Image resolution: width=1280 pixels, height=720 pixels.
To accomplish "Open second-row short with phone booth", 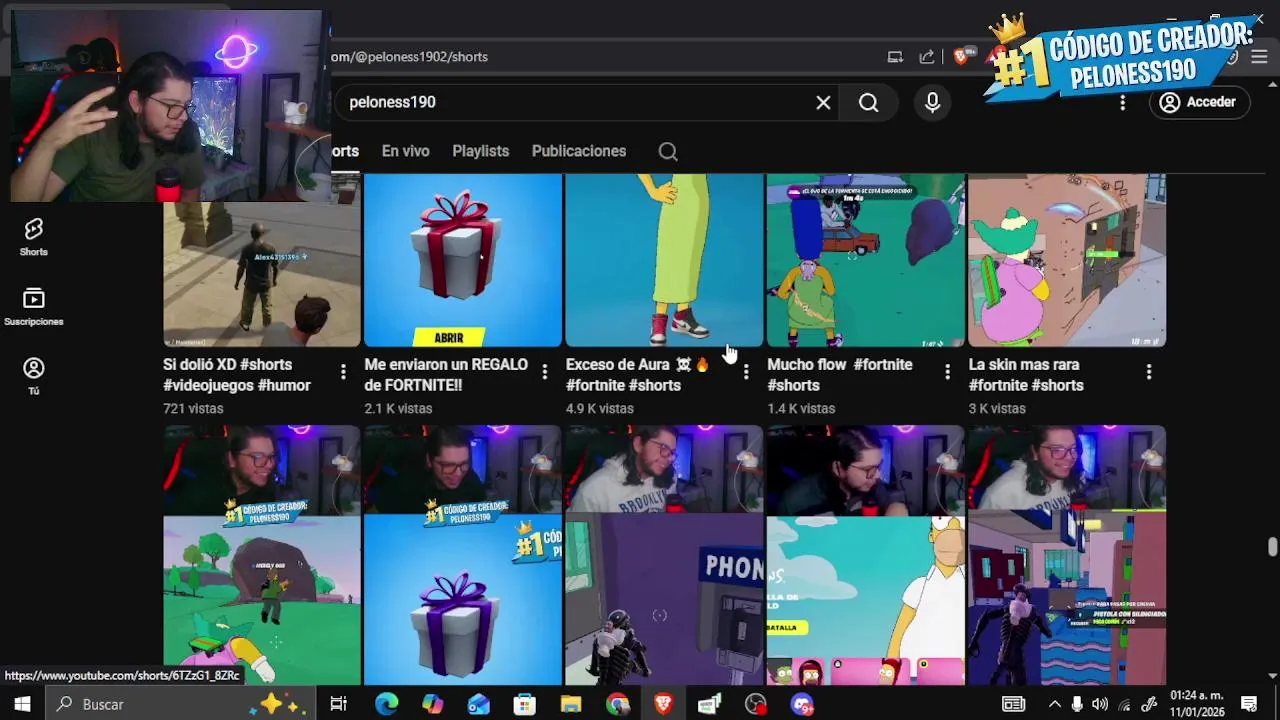I will coord(664,555).
